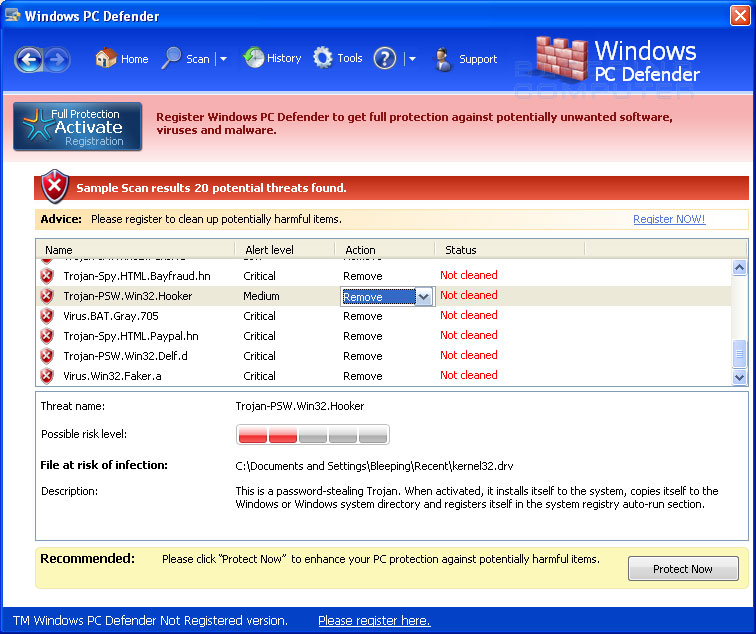Click the red shield scan results icon
Image resolution: width=756 pixels, height=634 pixels.
coord(55,187)
